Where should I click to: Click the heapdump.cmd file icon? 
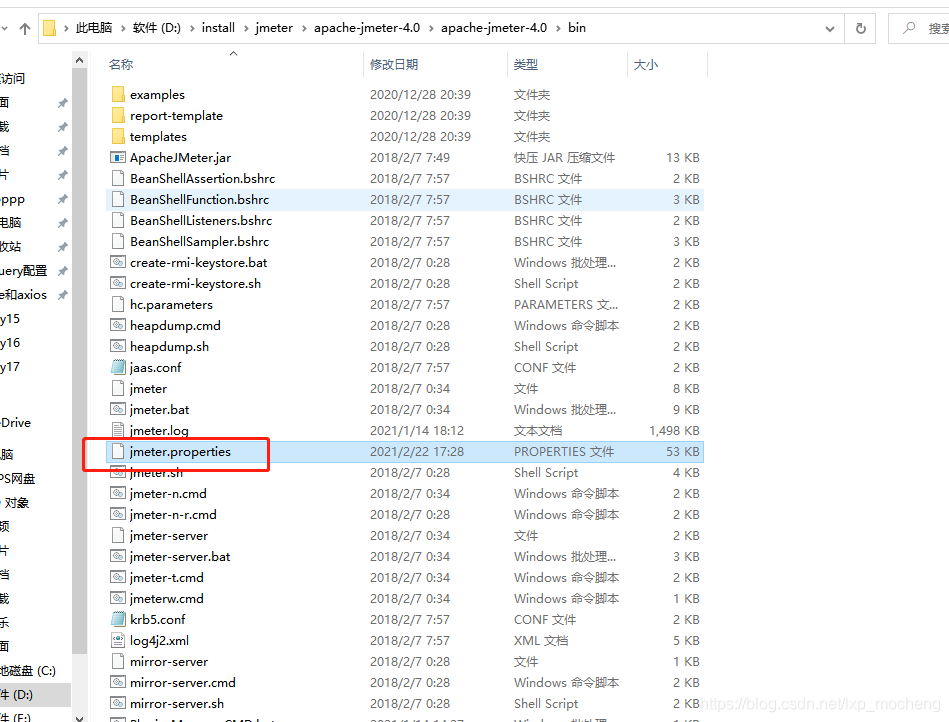(118, 326)
